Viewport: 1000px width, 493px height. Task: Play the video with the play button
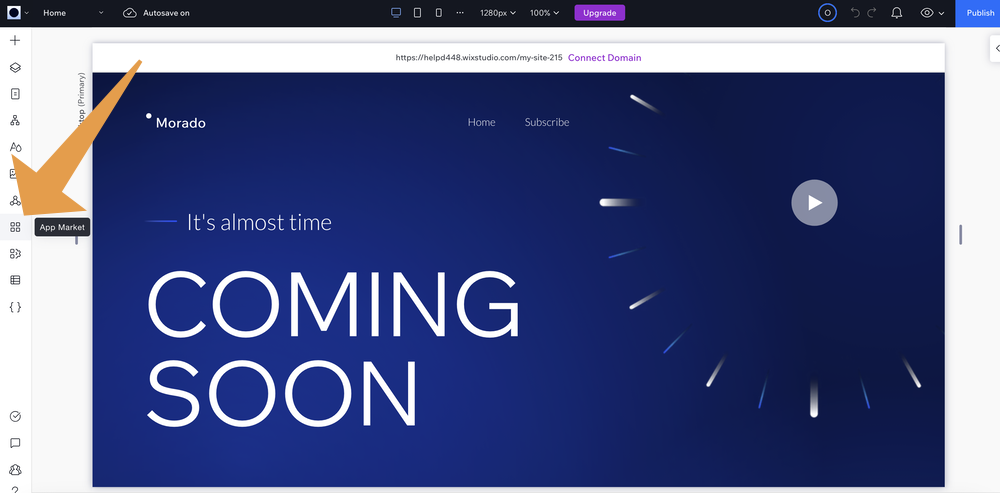point(814,203)
